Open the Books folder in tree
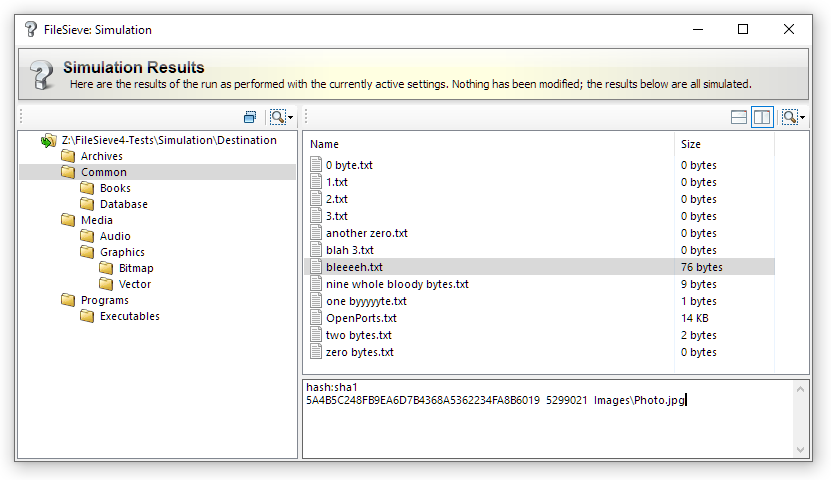 point(115,188)
